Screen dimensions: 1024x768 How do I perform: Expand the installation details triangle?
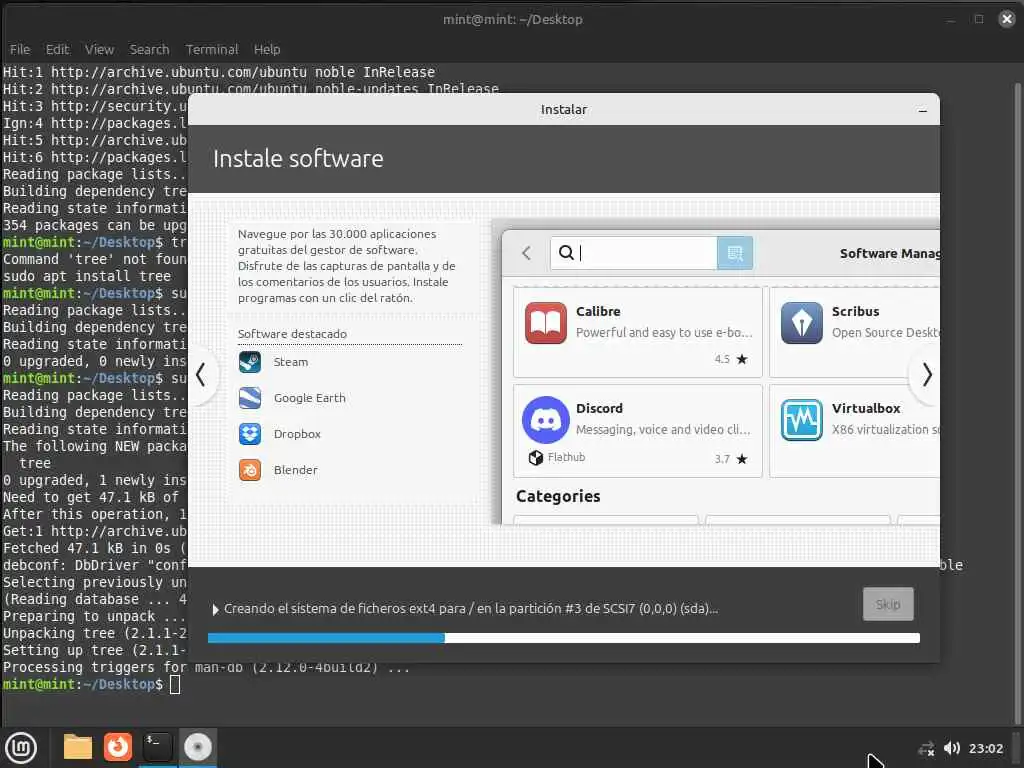(x=216, y=609)
